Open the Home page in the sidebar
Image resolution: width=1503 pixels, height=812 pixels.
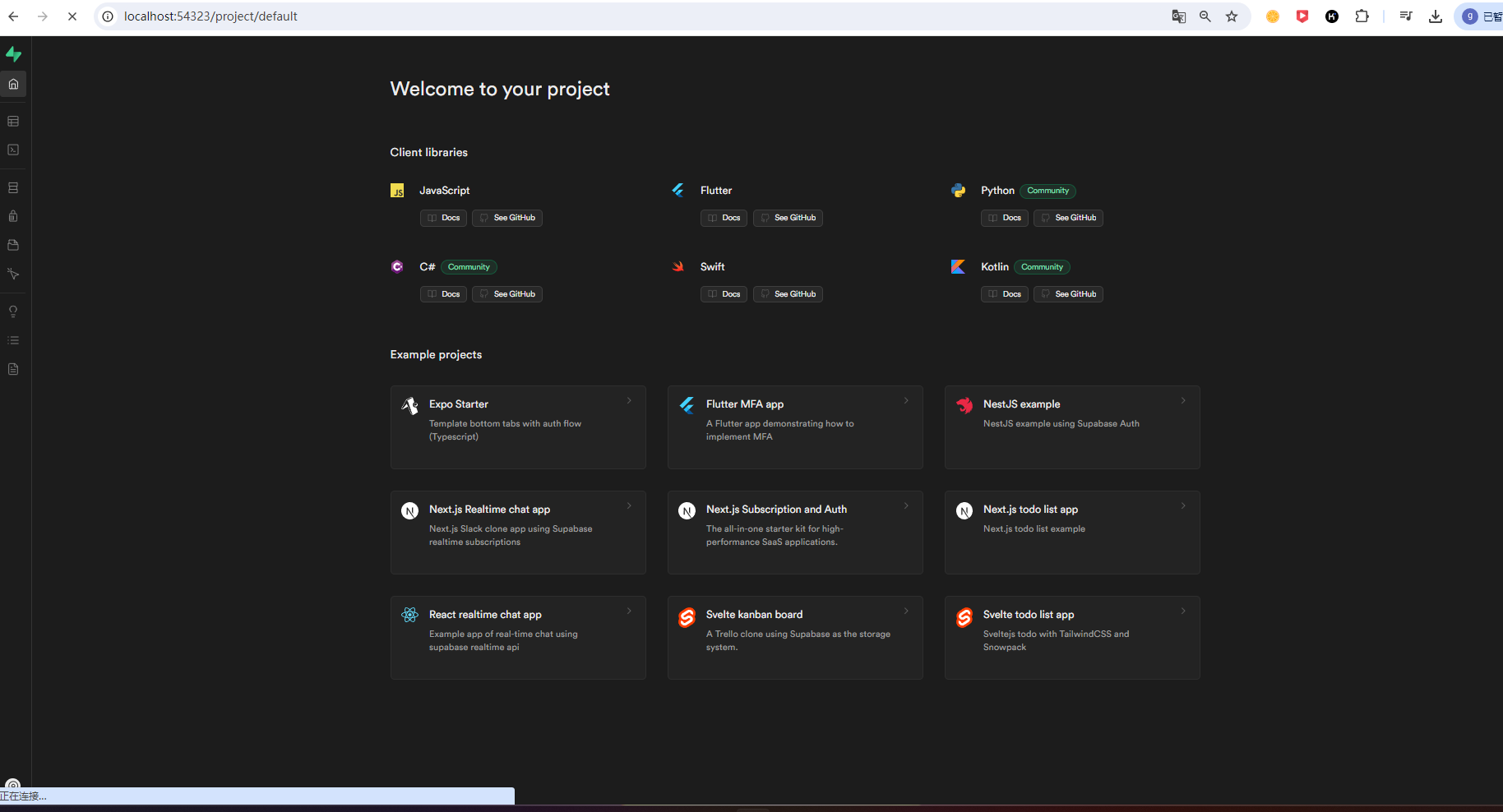pos(13,84)
